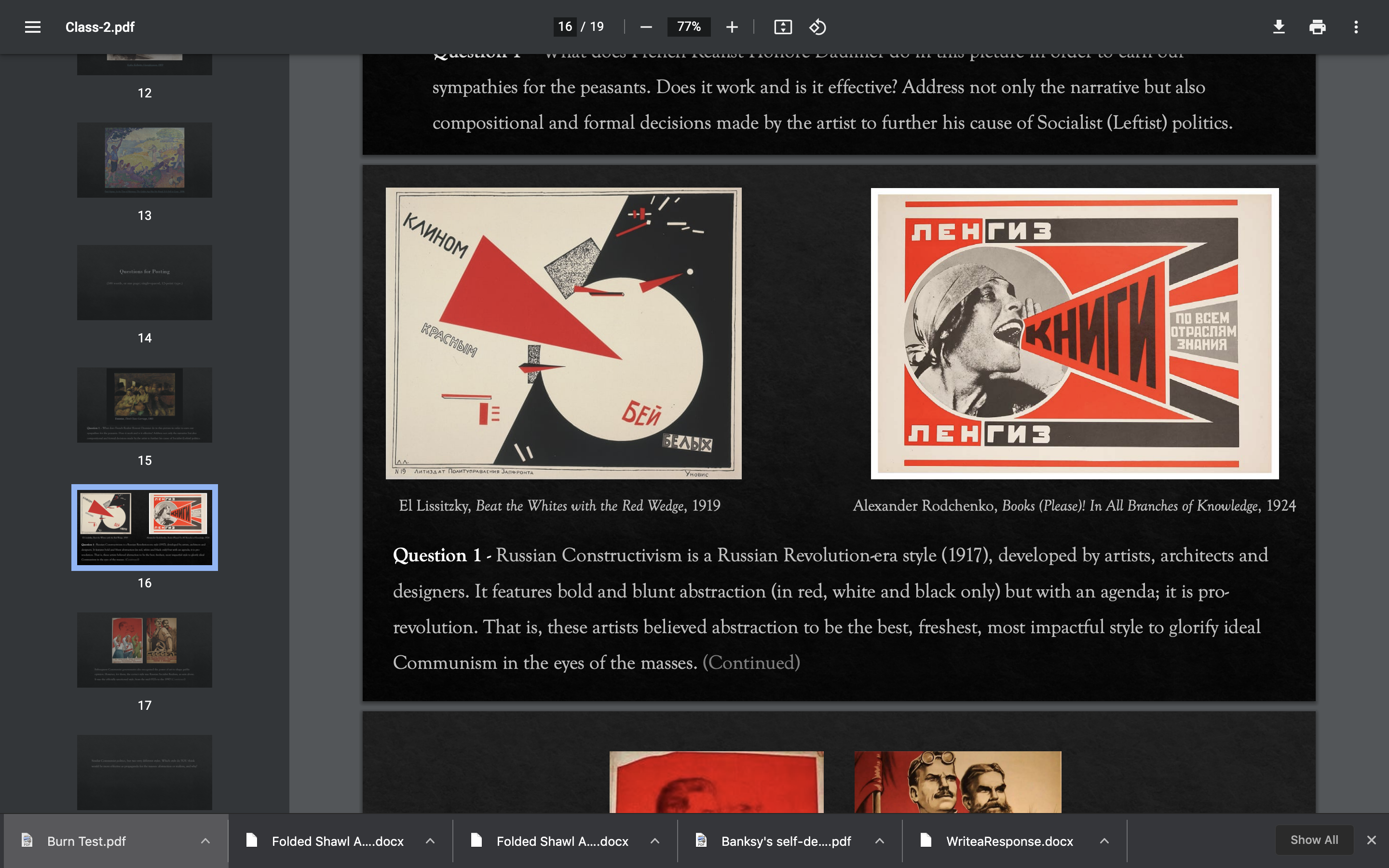1389x868 pixels.
Task: Print the document with the printer icon
Action: coord(1317,27)
